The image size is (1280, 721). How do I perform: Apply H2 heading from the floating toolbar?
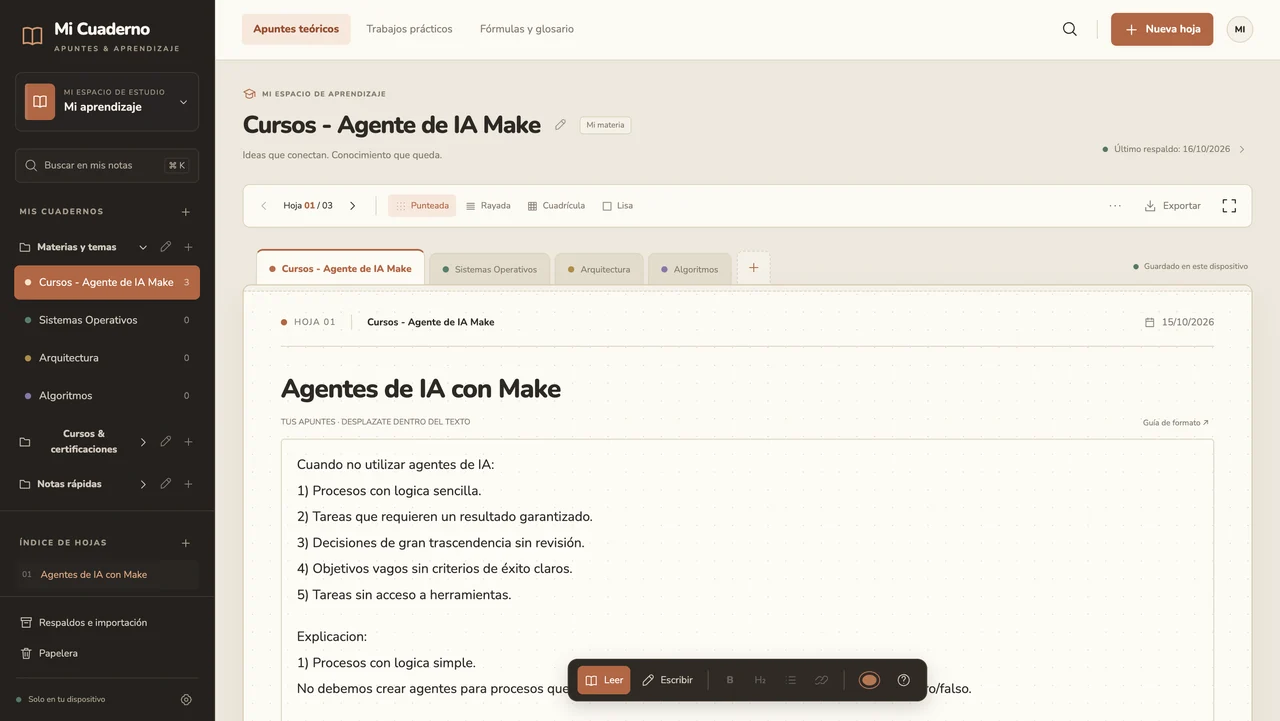click(760, 680)
